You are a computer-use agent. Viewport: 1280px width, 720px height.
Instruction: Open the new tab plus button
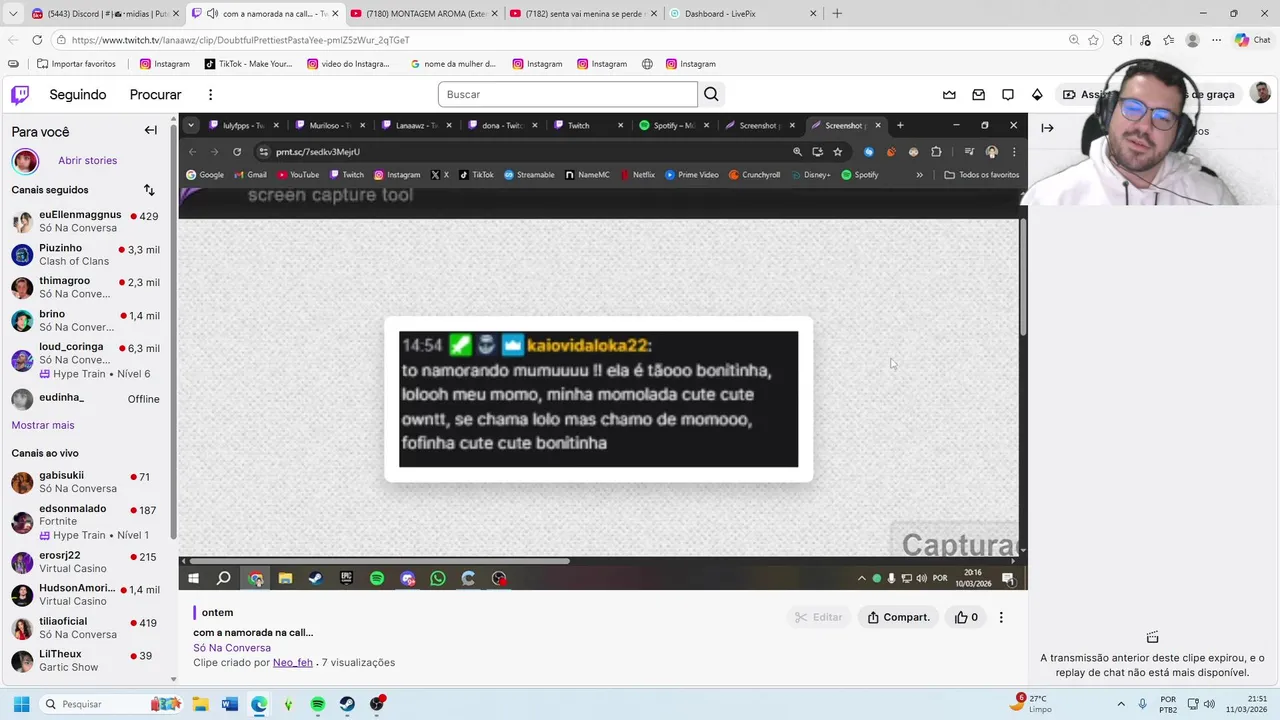click(837, 14)
